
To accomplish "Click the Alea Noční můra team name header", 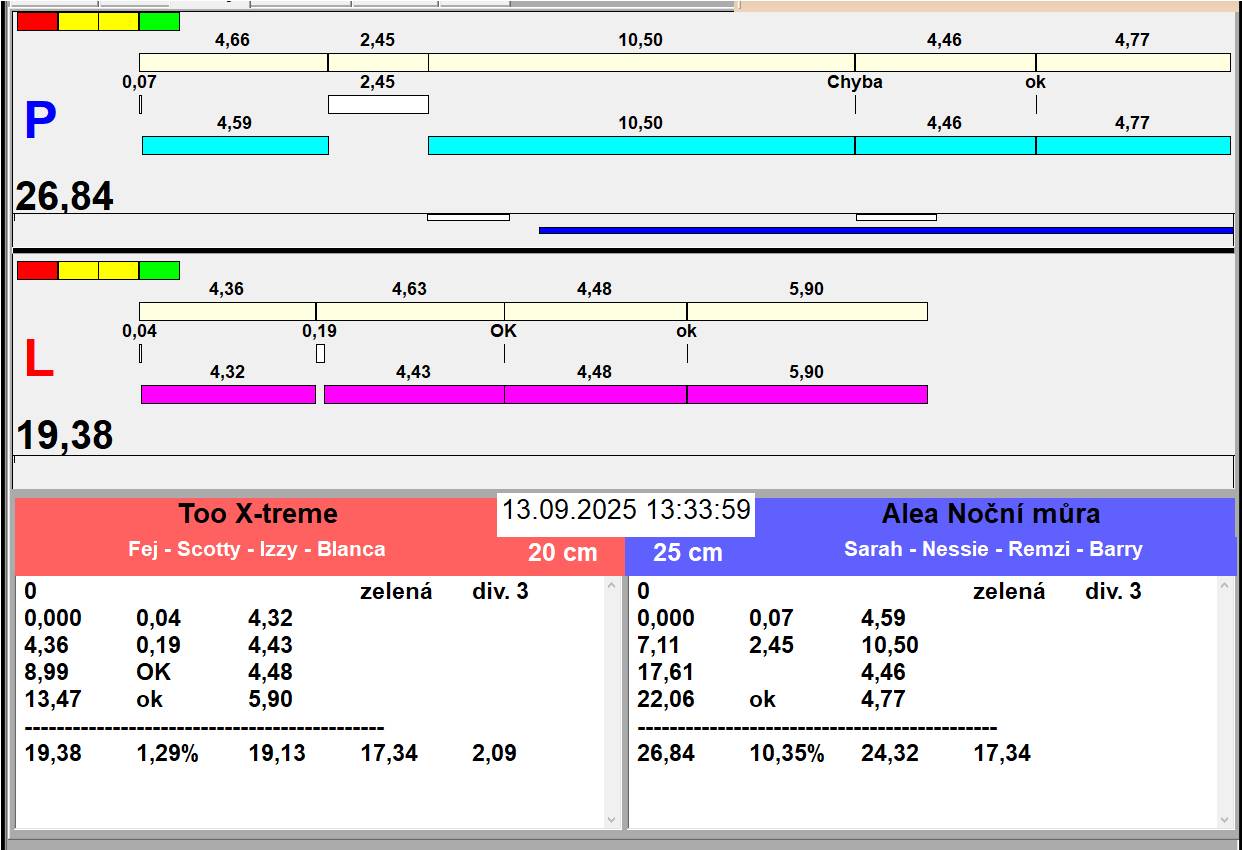I will (x=990, y=514).
